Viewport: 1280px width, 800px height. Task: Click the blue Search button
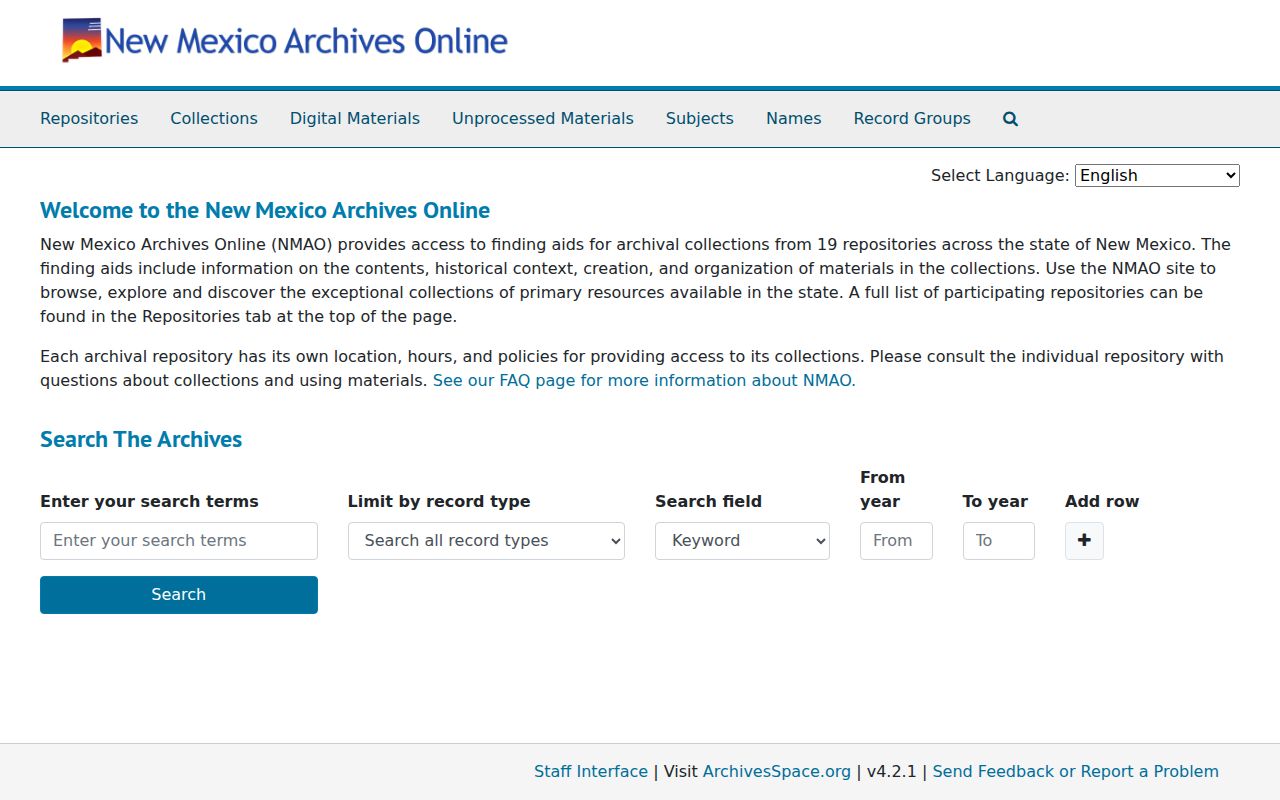tap(179, 595)
